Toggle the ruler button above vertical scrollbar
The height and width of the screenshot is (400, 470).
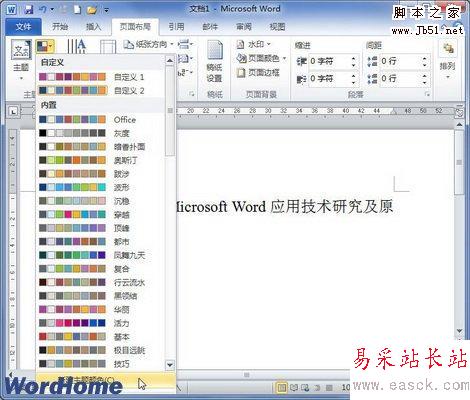(x=459, y=112)
